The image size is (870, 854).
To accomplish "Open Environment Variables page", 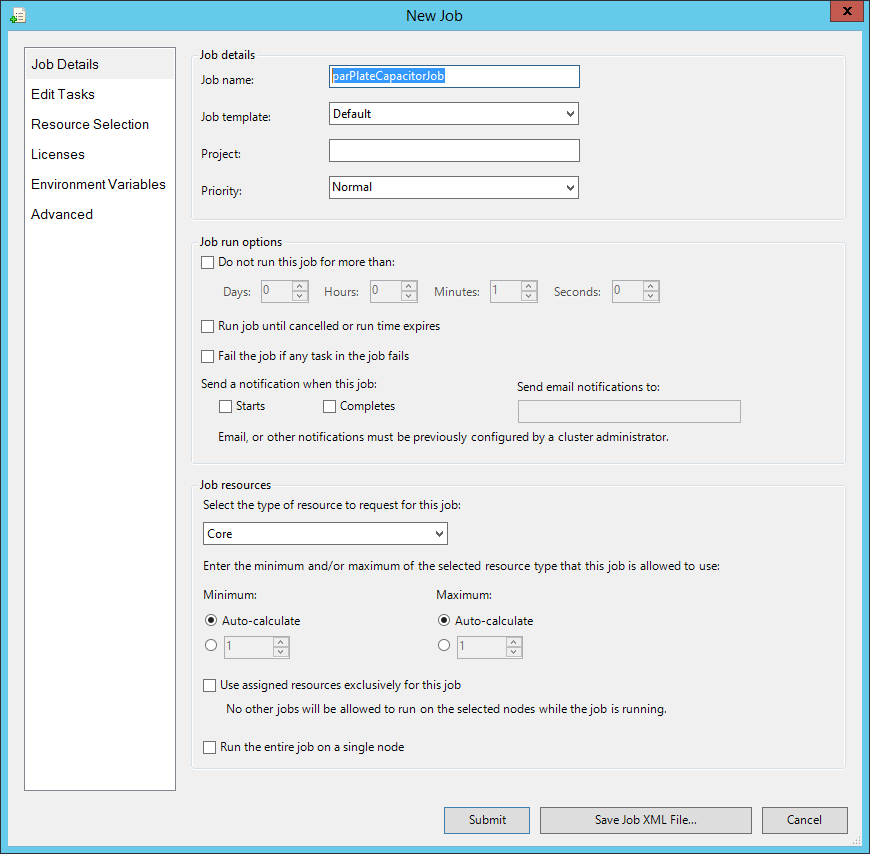I will (x=99, y=184).
